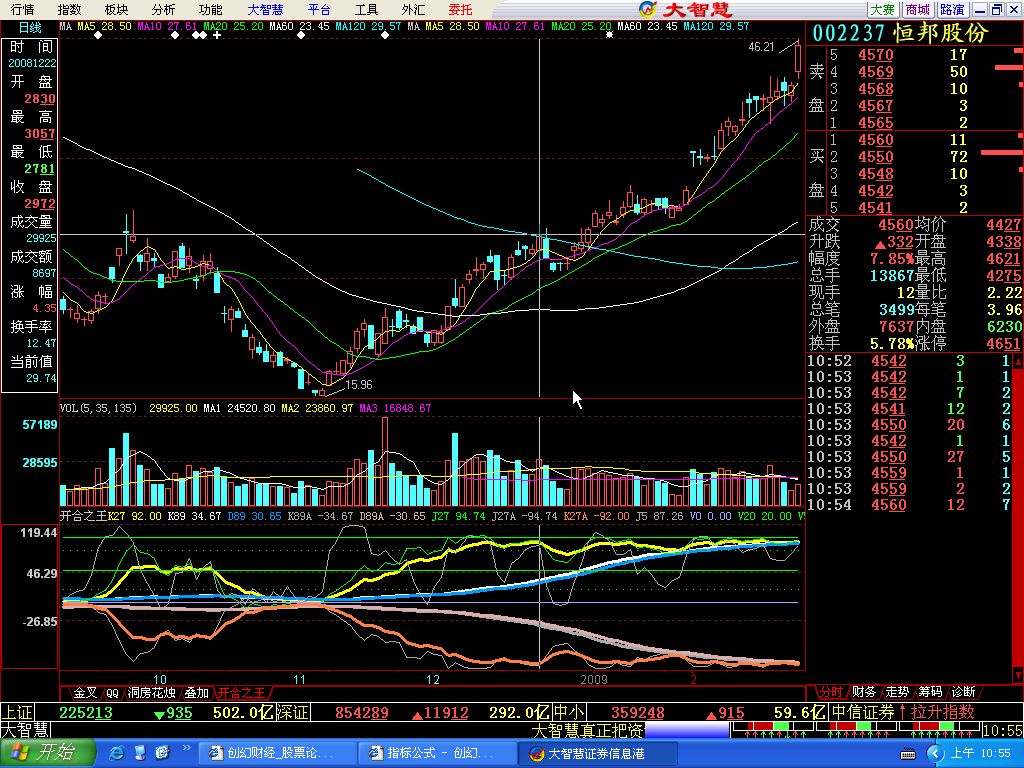Click the 中小 index label in status bar

click(x=568, y=712)
